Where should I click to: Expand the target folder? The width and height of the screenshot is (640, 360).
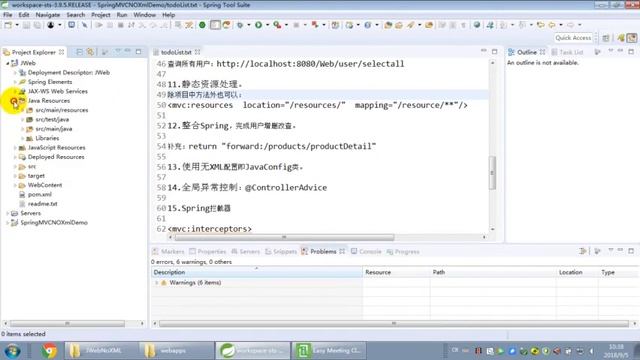click(15, 176)
